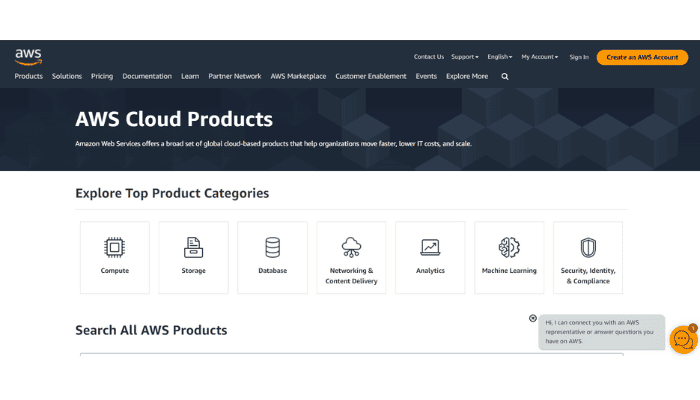Select the Security shield icon

[588, 247]
